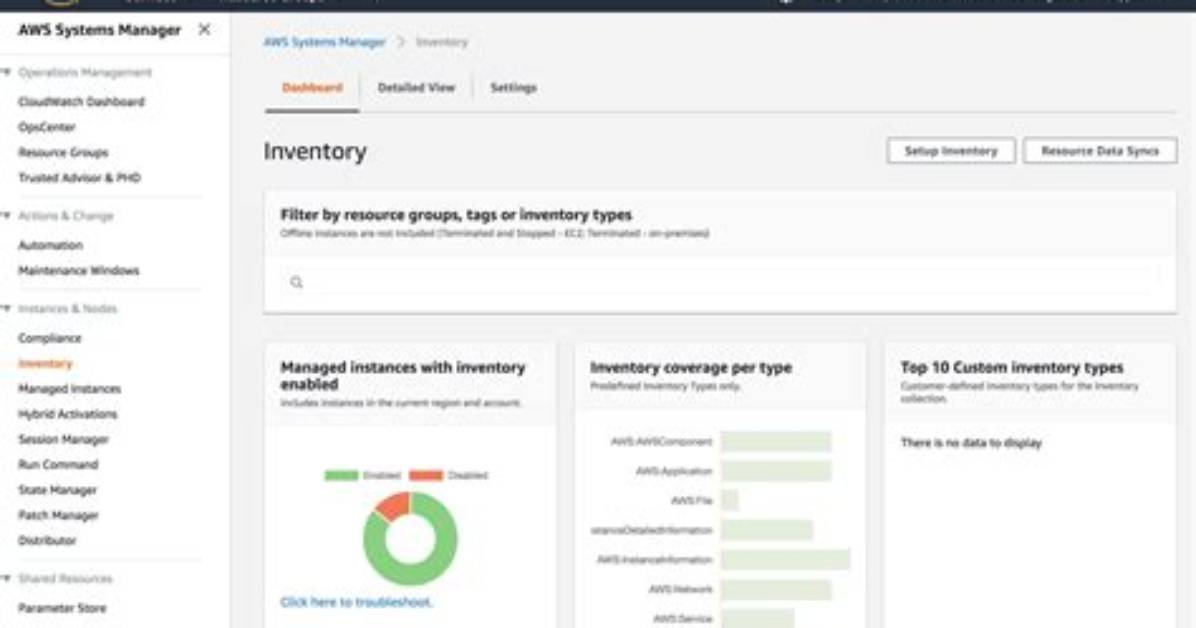
Task: Open Run Command in sidebar
Action: [58, 464]
